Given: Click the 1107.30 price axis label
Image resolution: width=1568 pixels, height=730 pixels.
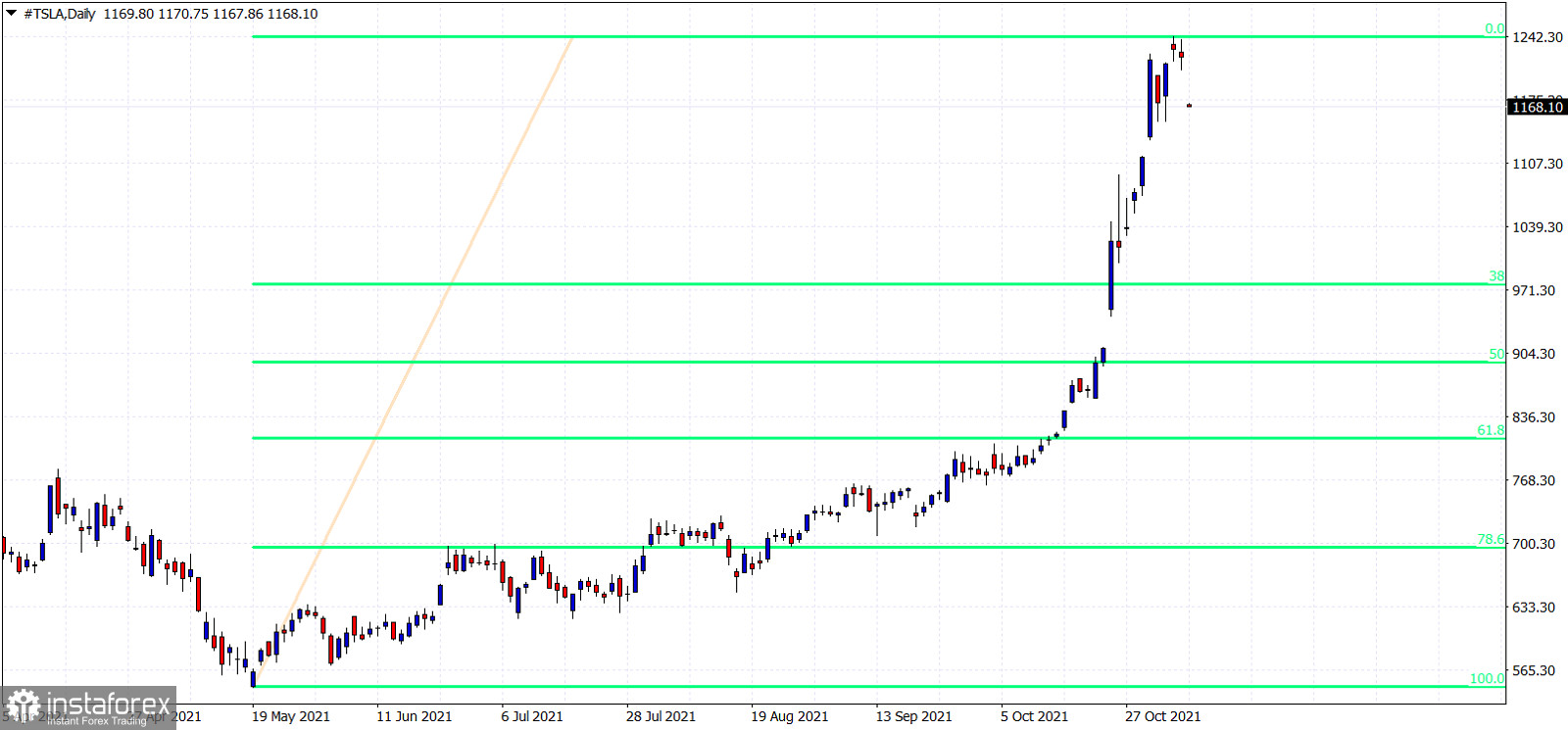Looking at the screenshot, I should click(1538, 164).
